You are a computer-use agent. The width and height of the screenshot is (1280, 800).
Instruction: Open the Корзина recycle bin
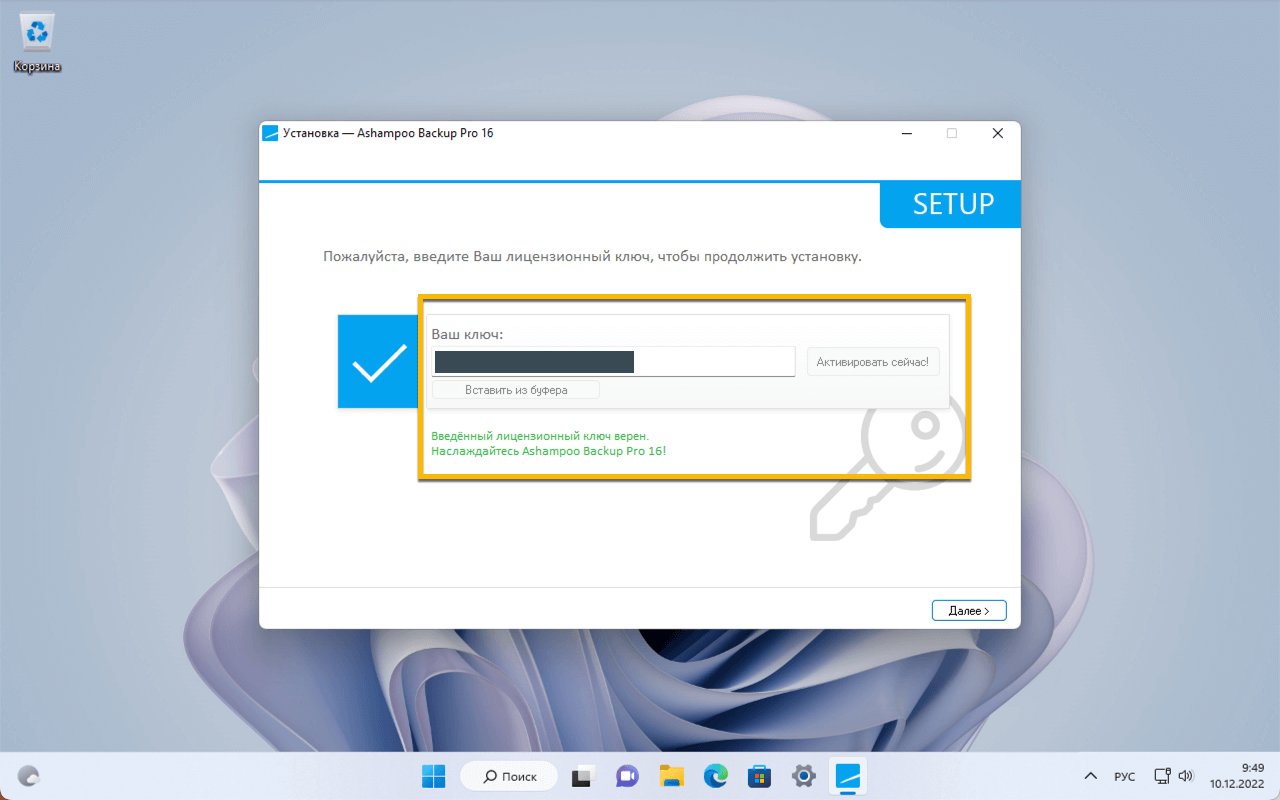(36, 31)
